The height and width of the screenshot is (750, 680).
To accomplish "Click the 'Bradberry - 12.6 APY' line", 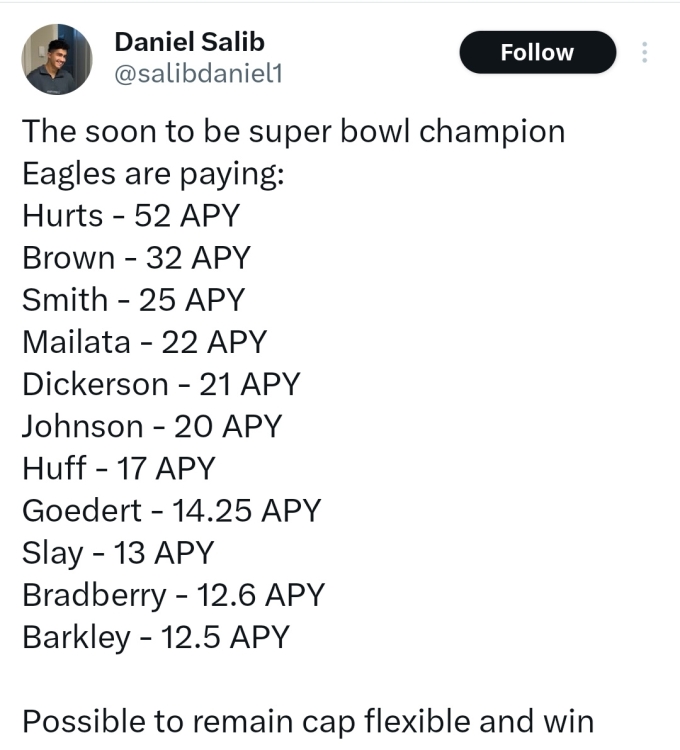I will click(x=174, y=596).
